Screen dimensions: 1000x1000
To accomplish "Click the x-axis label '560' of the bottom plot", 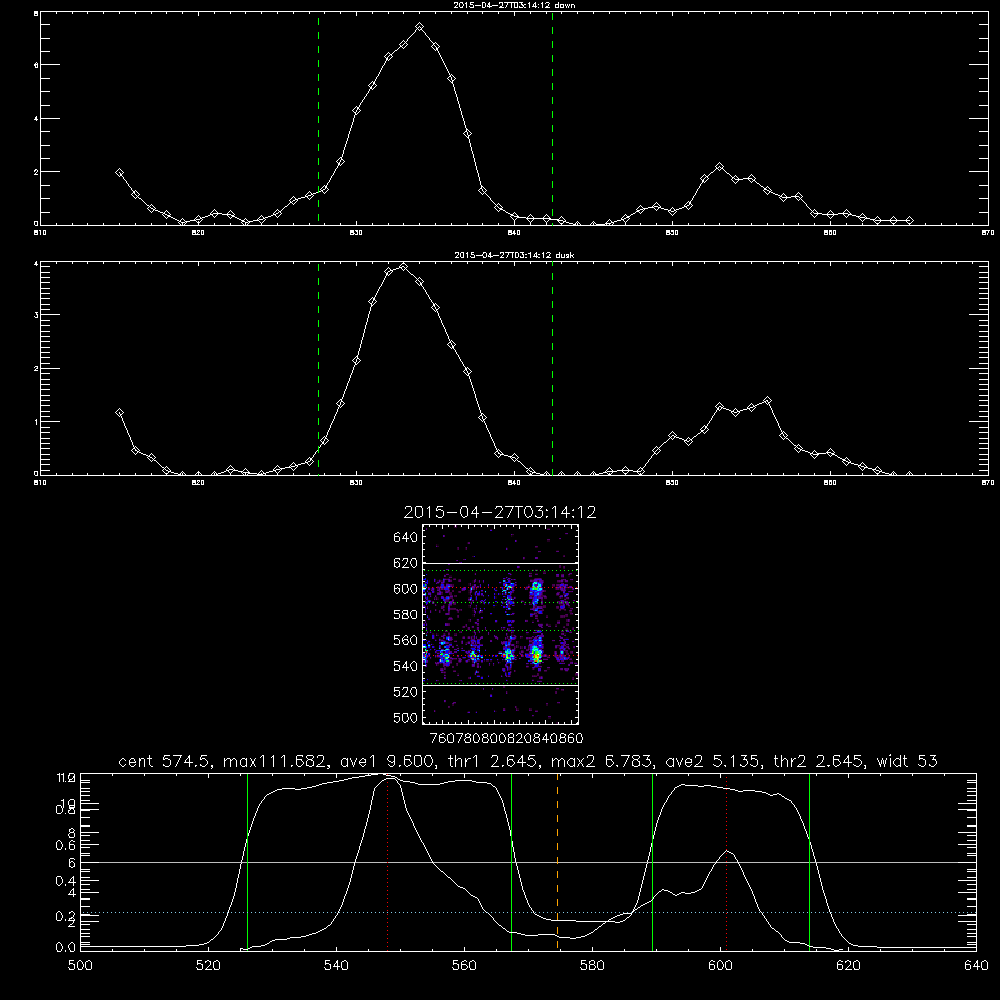I will pos(464,966).
